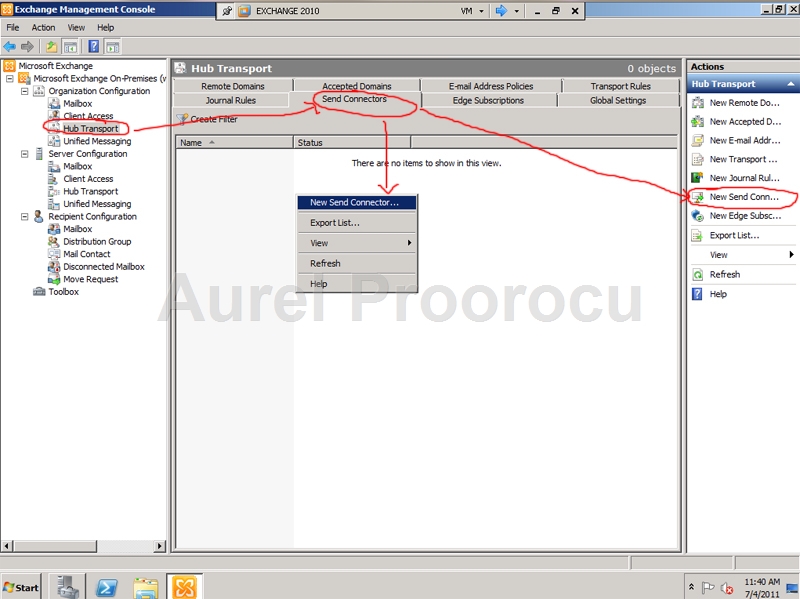
Task: Select Distribution Group in the tree
Action: pos(97,241)
